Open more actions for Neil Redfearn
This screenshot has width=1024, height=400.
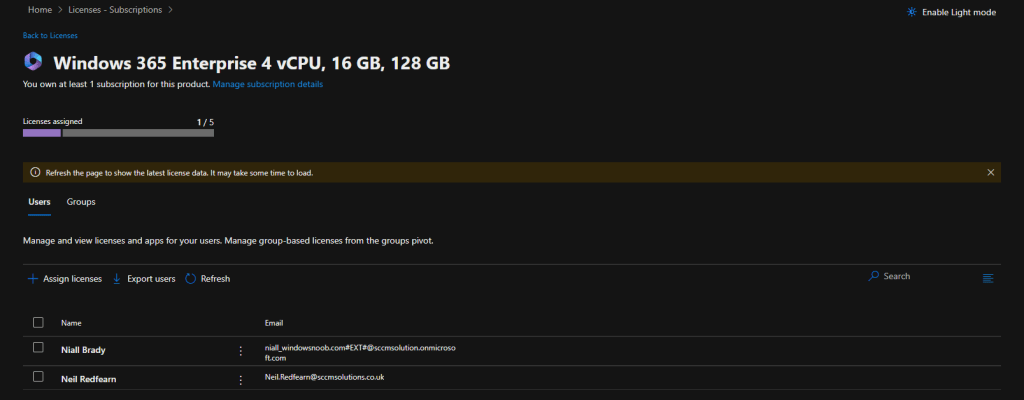pyautogui.click(x=241, y=379)
